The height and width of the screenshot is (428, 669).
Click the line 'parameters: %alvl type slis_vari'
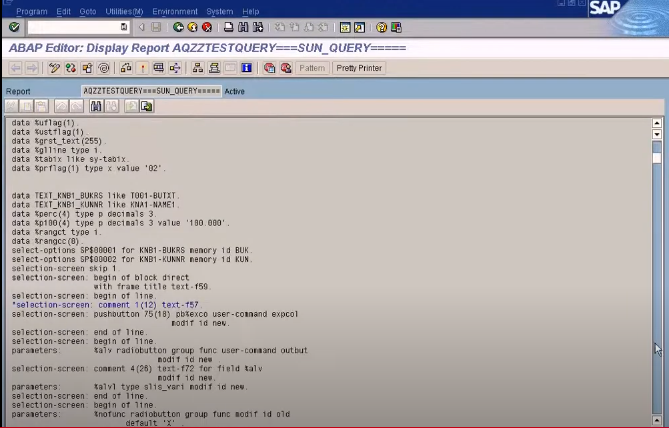[130, 387]
